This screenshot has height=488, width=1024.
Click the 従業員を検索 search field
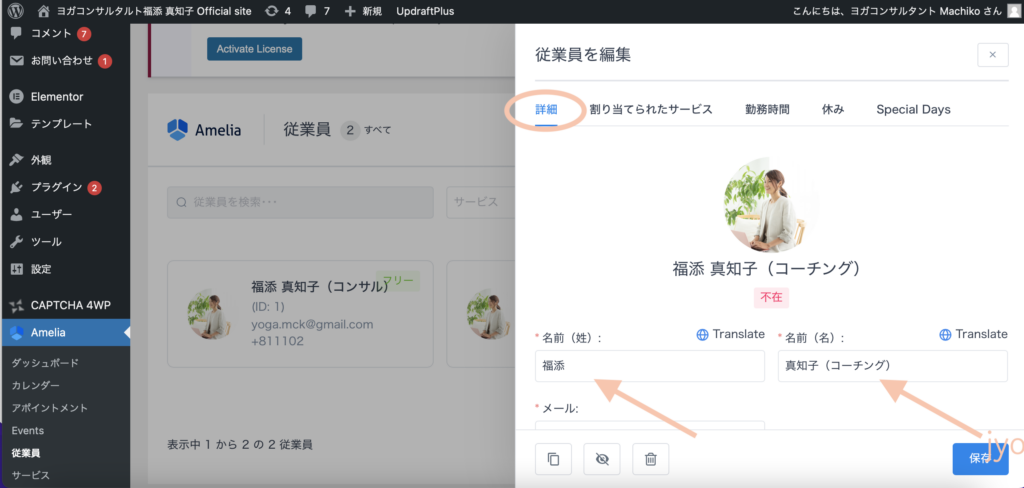pos(300,202)
